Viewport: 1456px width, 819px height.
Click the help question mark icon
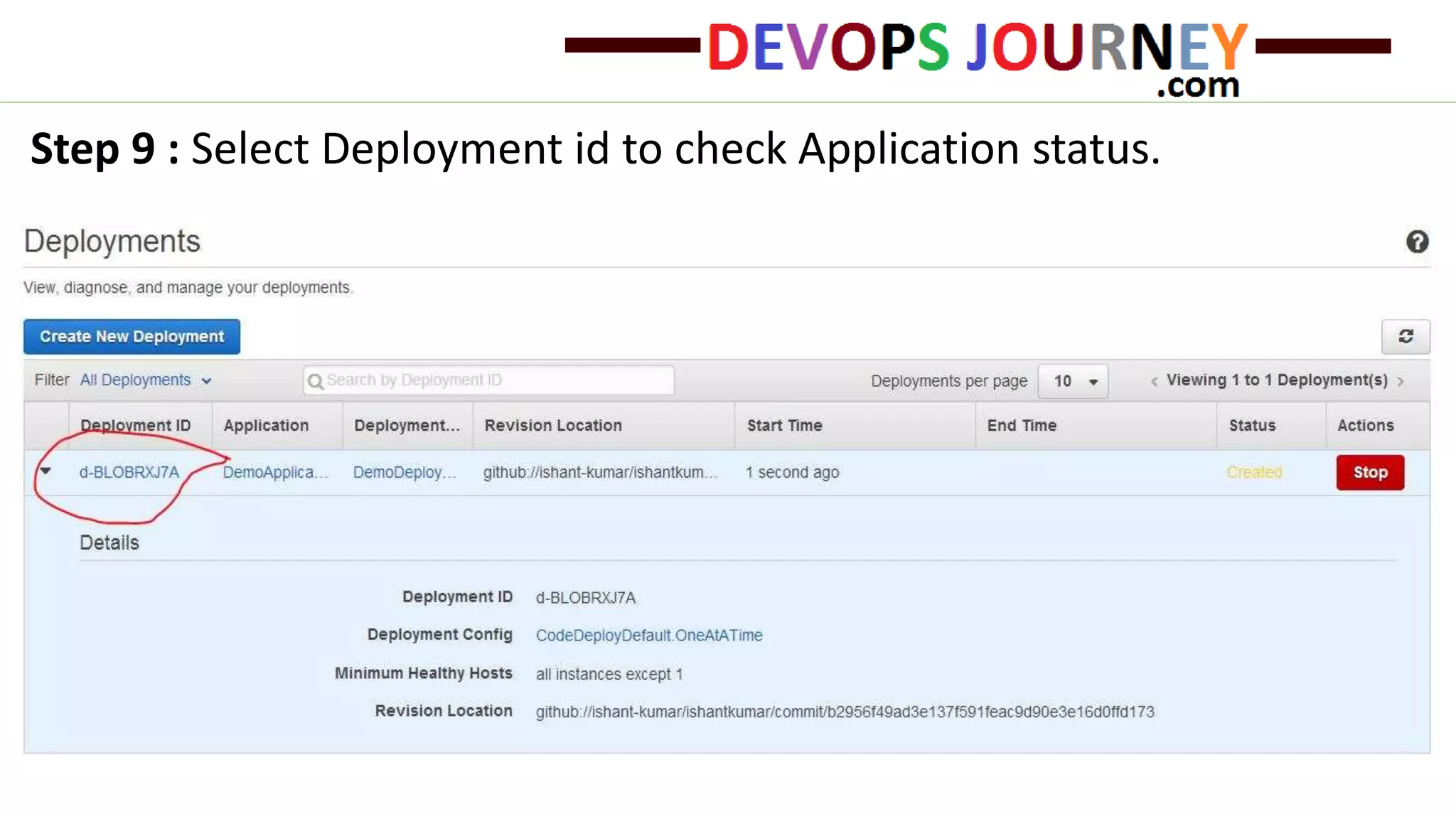point(1417,242)
